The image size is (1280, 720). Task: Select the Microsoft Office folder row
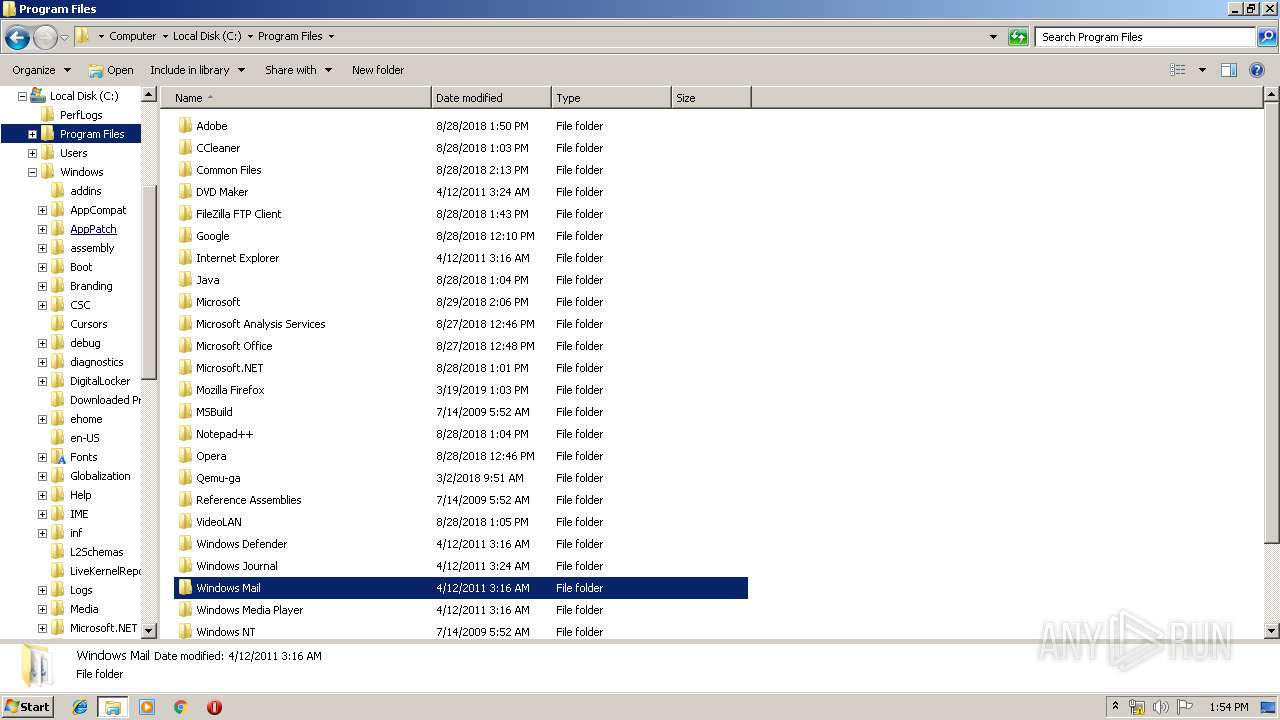pos(461,346)
